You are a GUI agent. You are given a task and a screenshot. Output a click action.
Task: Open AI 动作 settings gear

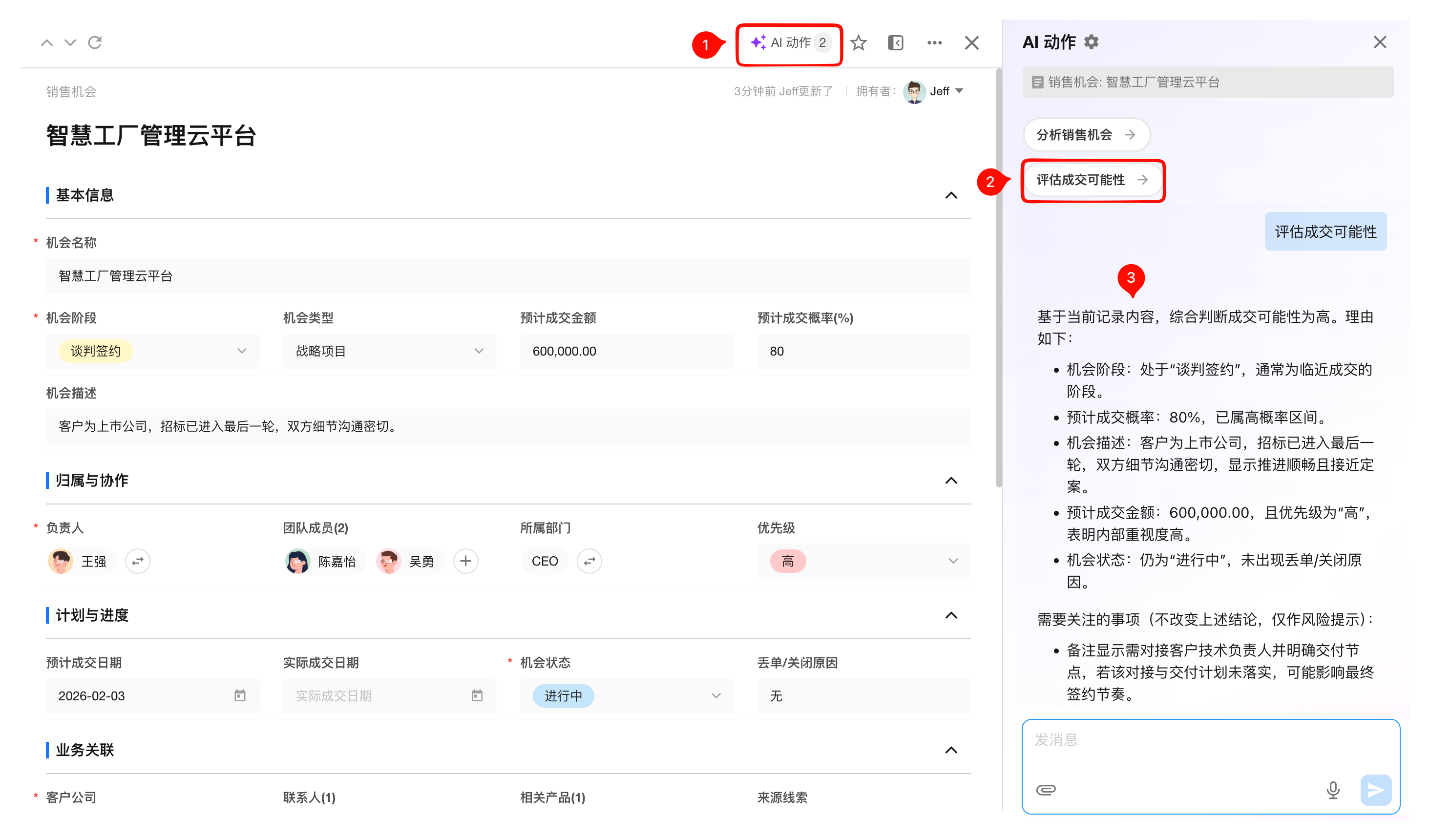click(x=1092, y=42)
